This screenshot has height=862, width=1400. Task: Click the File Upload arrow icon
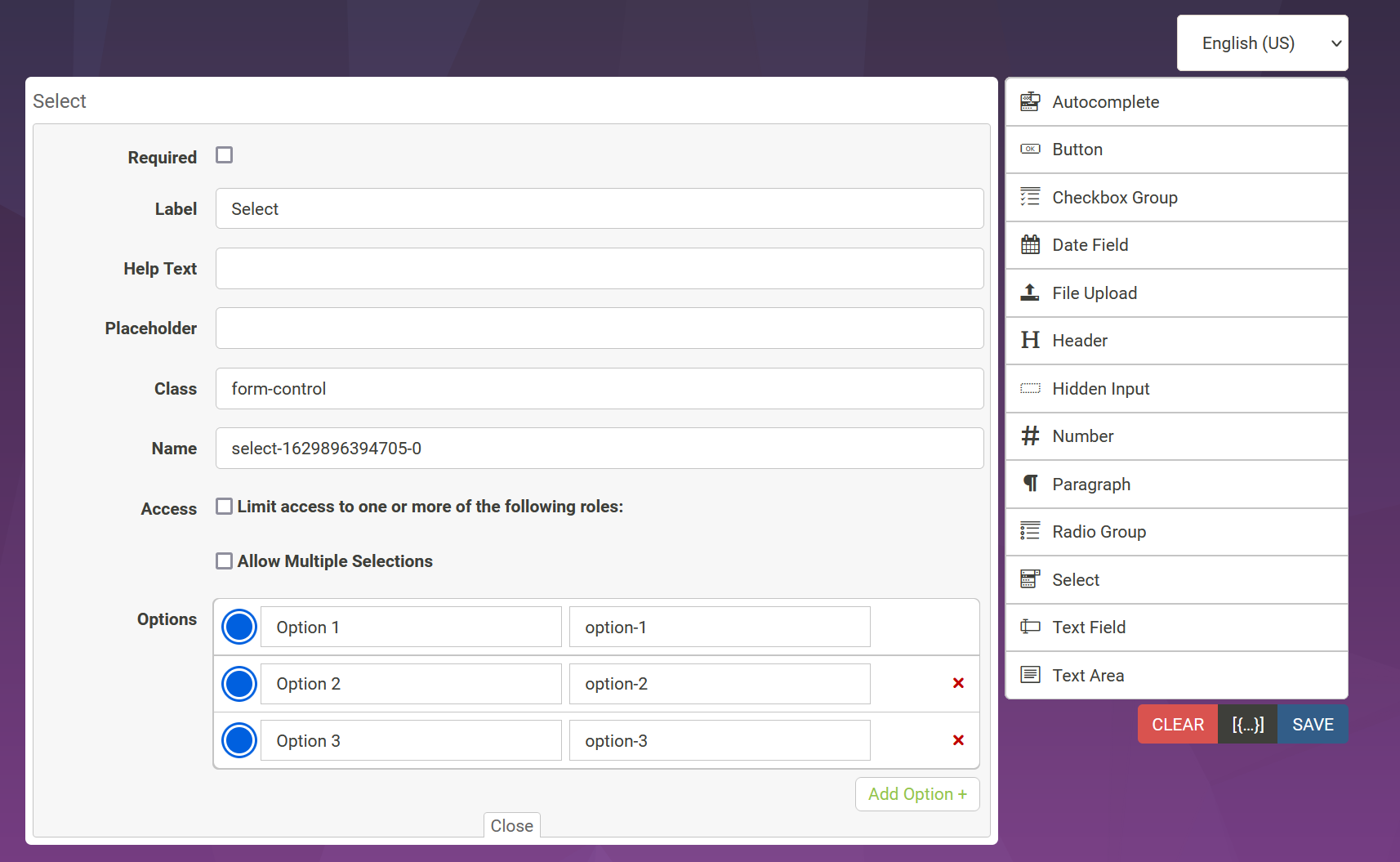pos(1030,293)
